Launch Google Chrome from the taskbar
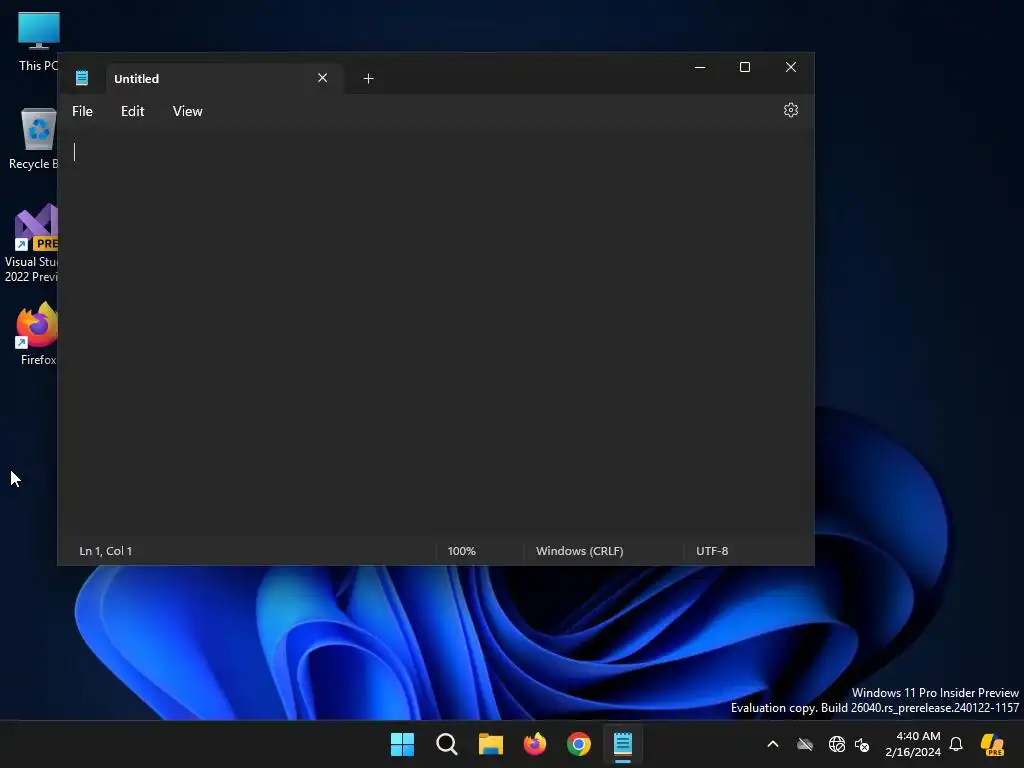The height and width of the screenshot is (768, 1024). pyautogui.click(x=579, y=744)
